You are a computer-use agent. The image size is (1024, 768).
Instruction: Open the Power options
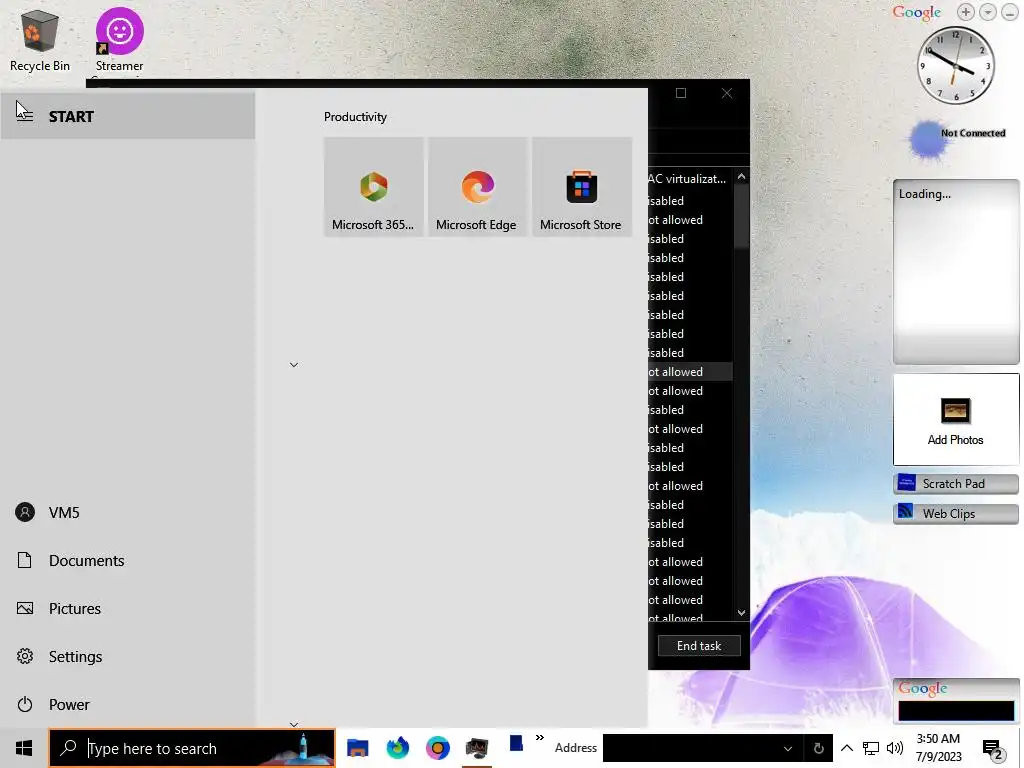click(x=128, y=704)
